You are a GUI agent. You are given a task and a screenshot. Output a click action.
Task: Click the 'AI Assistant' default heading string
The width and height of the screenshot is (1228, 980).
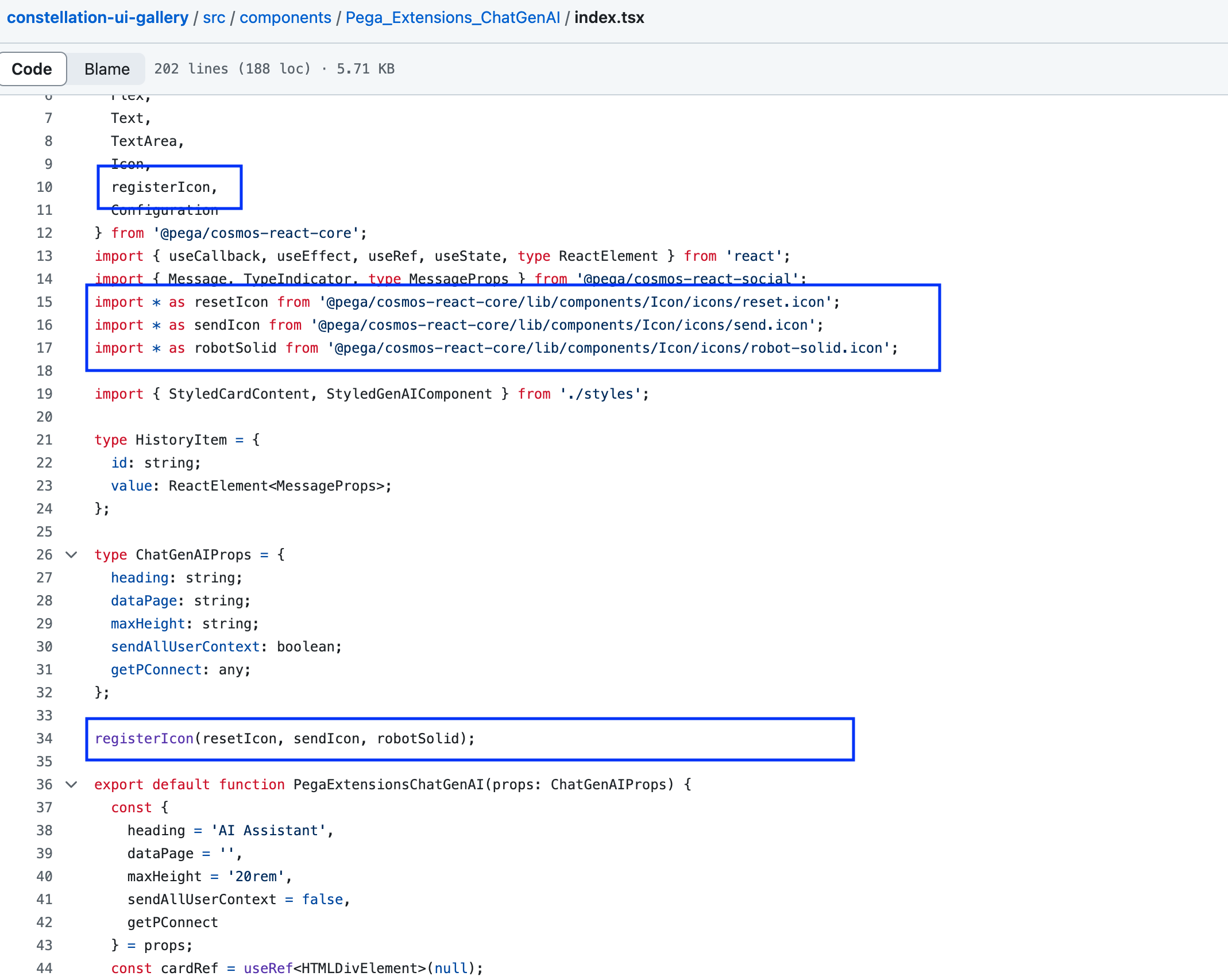click(x=268, y=831)
